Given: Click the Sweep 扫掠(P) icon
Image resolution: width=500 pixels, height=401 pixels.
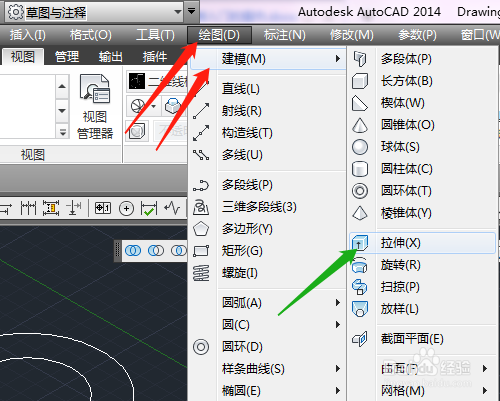Looking at the screenshot, I should click(x=360, y=287).
